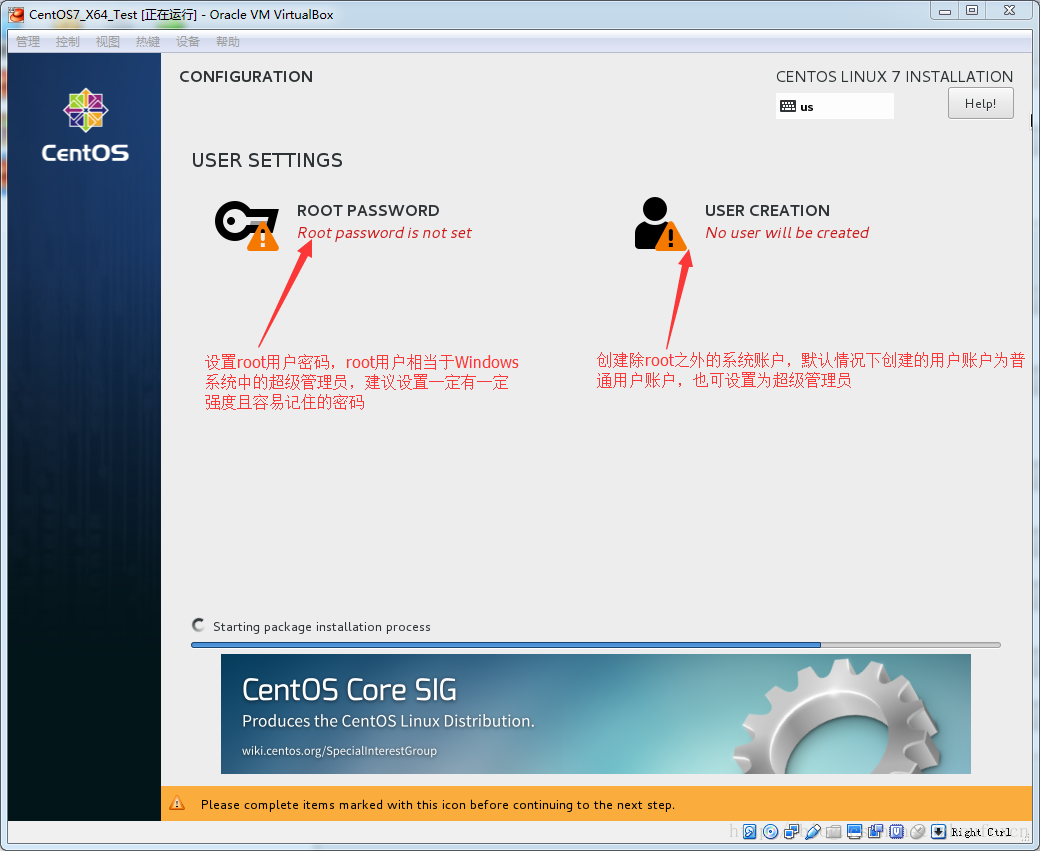The image size is (1040, 851).
Task: Click the keyboard capture arrow icon
Action: (939, 831)
